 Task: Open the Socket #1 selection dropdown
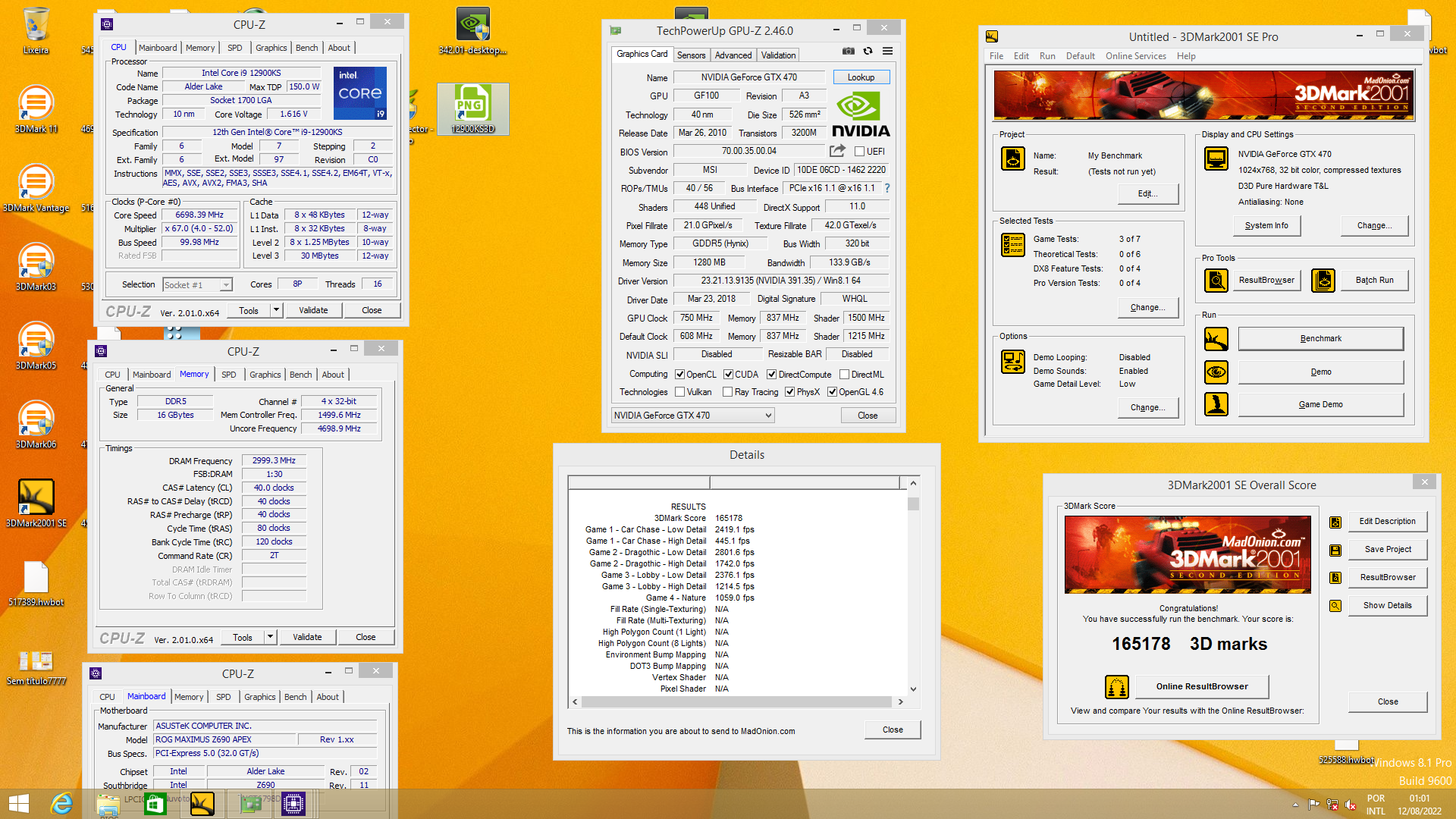click(x=197, y=285)
